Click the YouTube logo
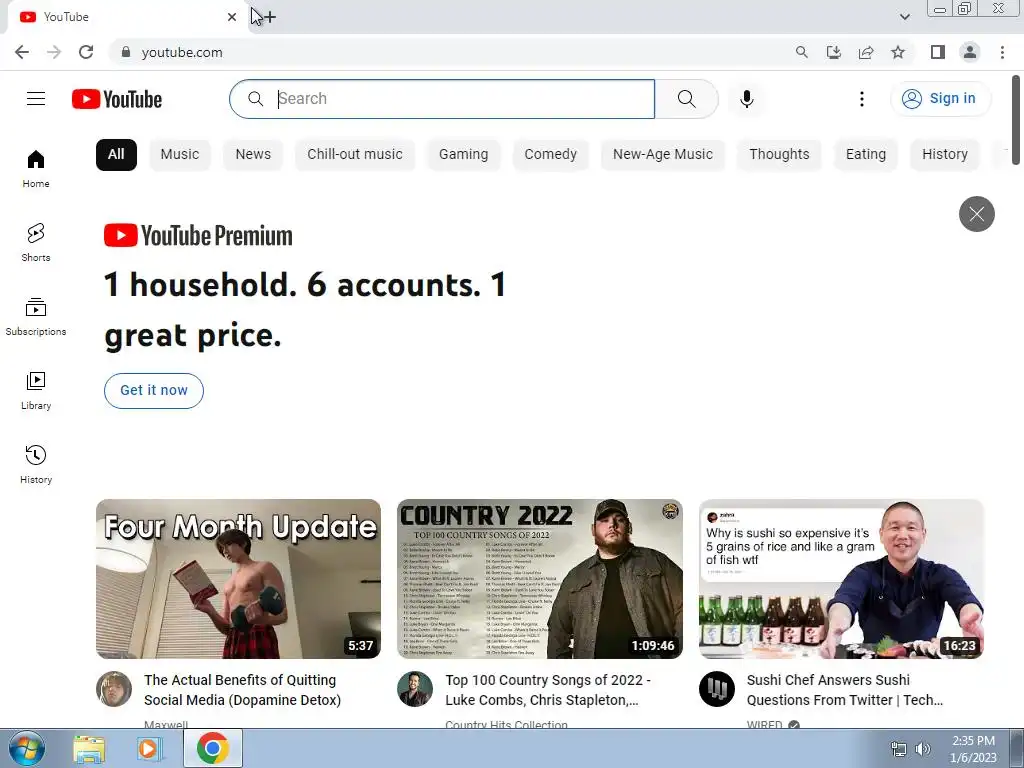The image size is (1024, 768). [117, 99]
